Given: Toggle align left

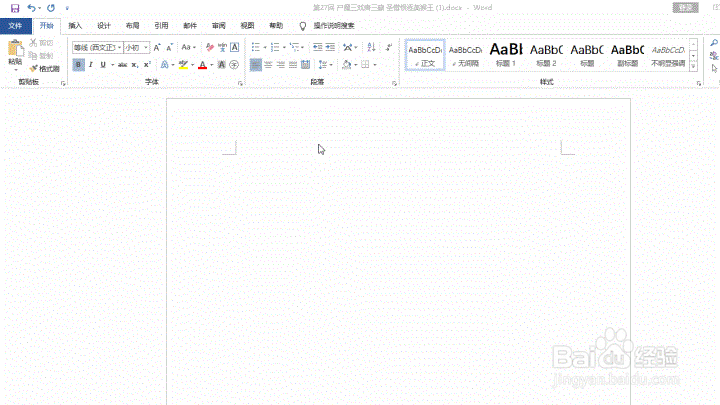Looking at the screenshot, I should 256,65.
